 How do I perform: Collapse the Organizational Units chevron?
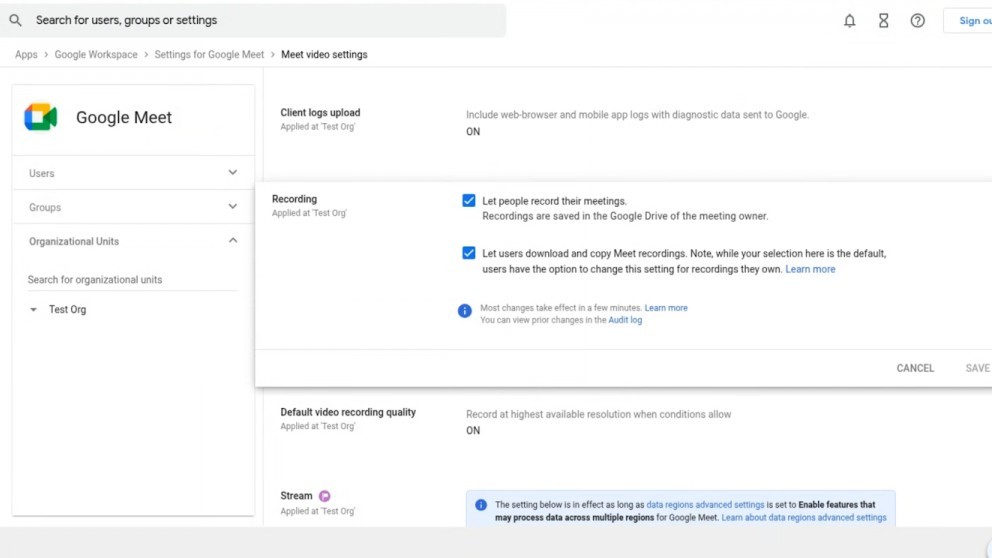pos(233,240)
